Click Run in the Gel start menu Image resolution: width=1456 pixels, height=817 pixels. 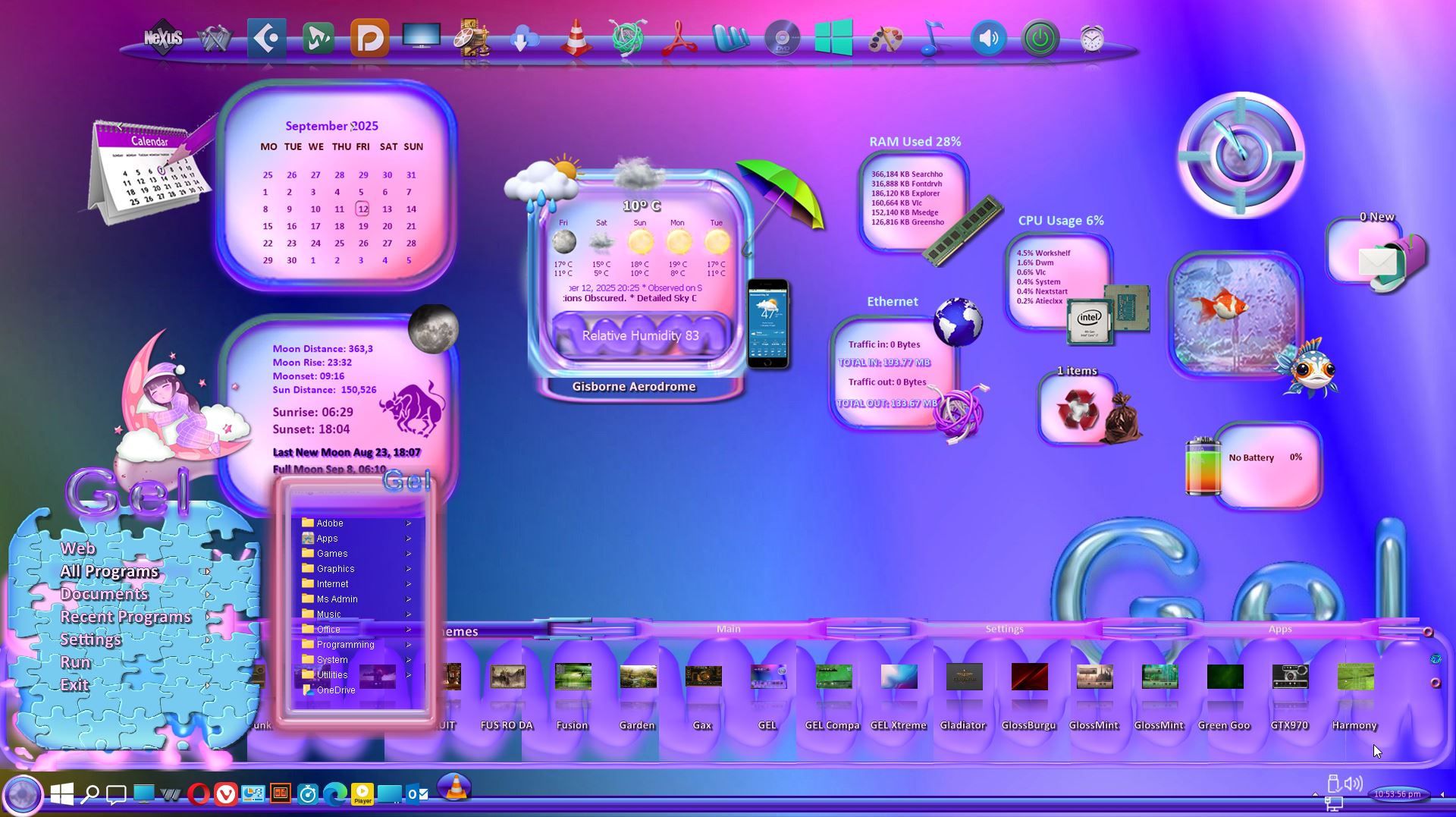point(76,662)
